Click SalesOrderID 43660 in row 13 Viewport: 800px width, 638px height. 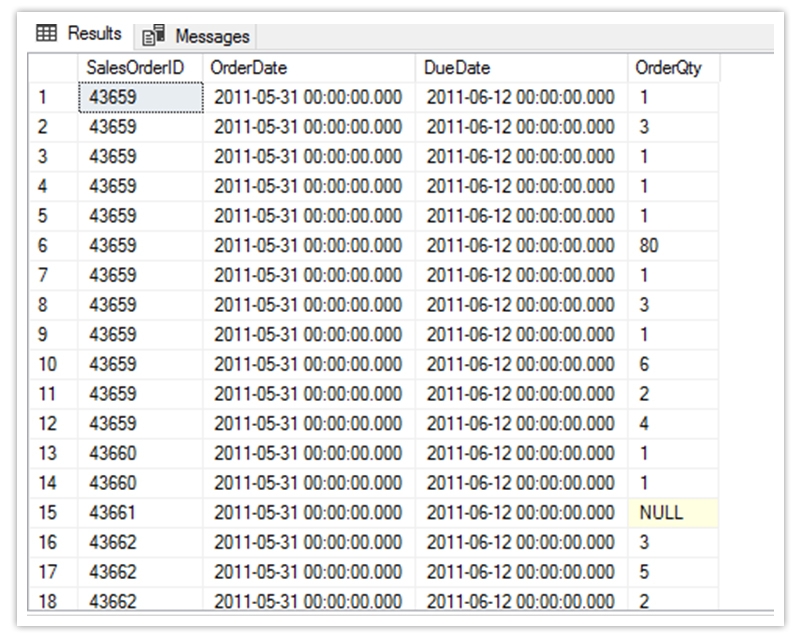pyautogui.click(x=140, y=453)
